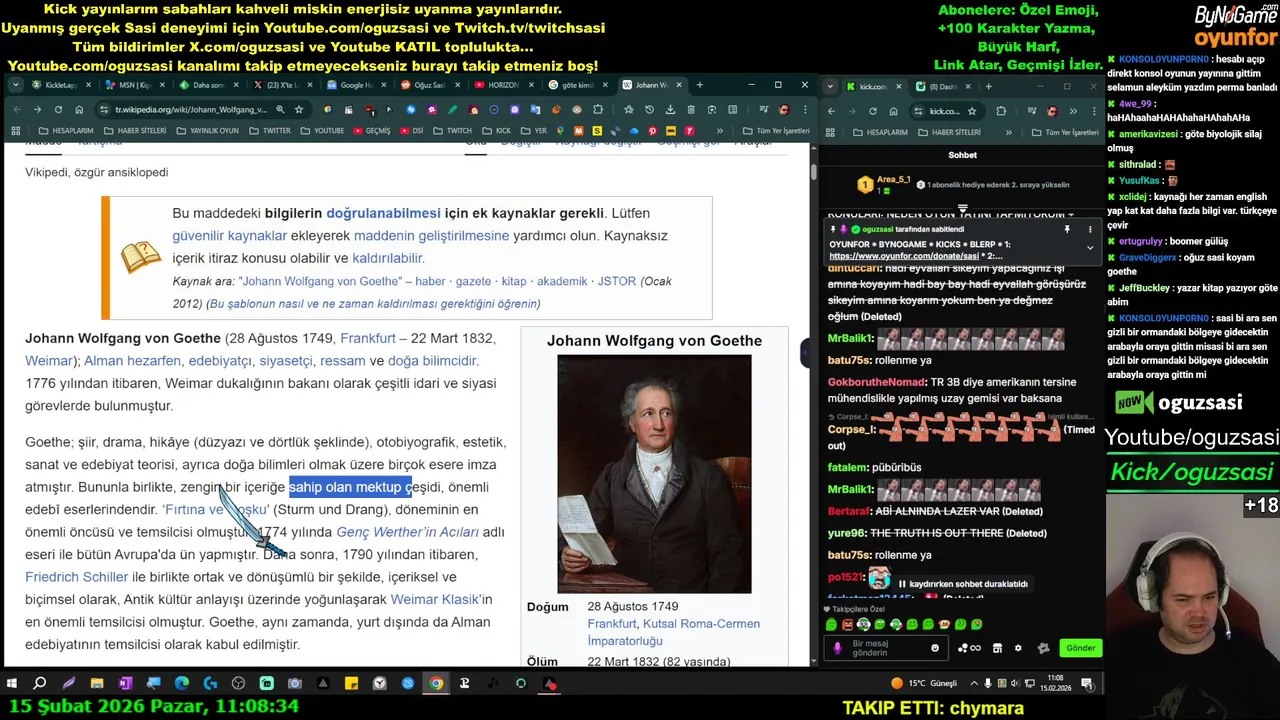Open profile avatar in kick browser toolbar
The width and height of the screenshot is (1280, 720).
pyautogui.click(x=1053, y=111)
